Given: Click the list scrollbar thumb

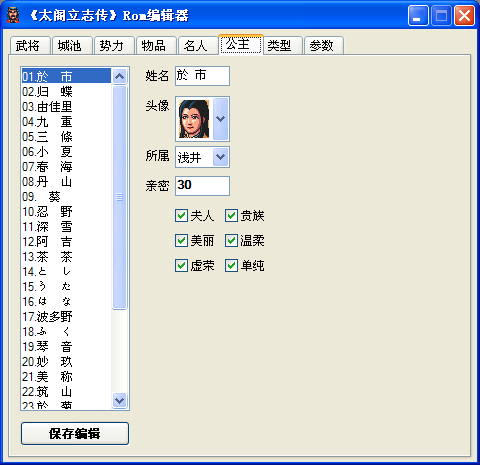Looking at the screenshot, I should point(119,197).
